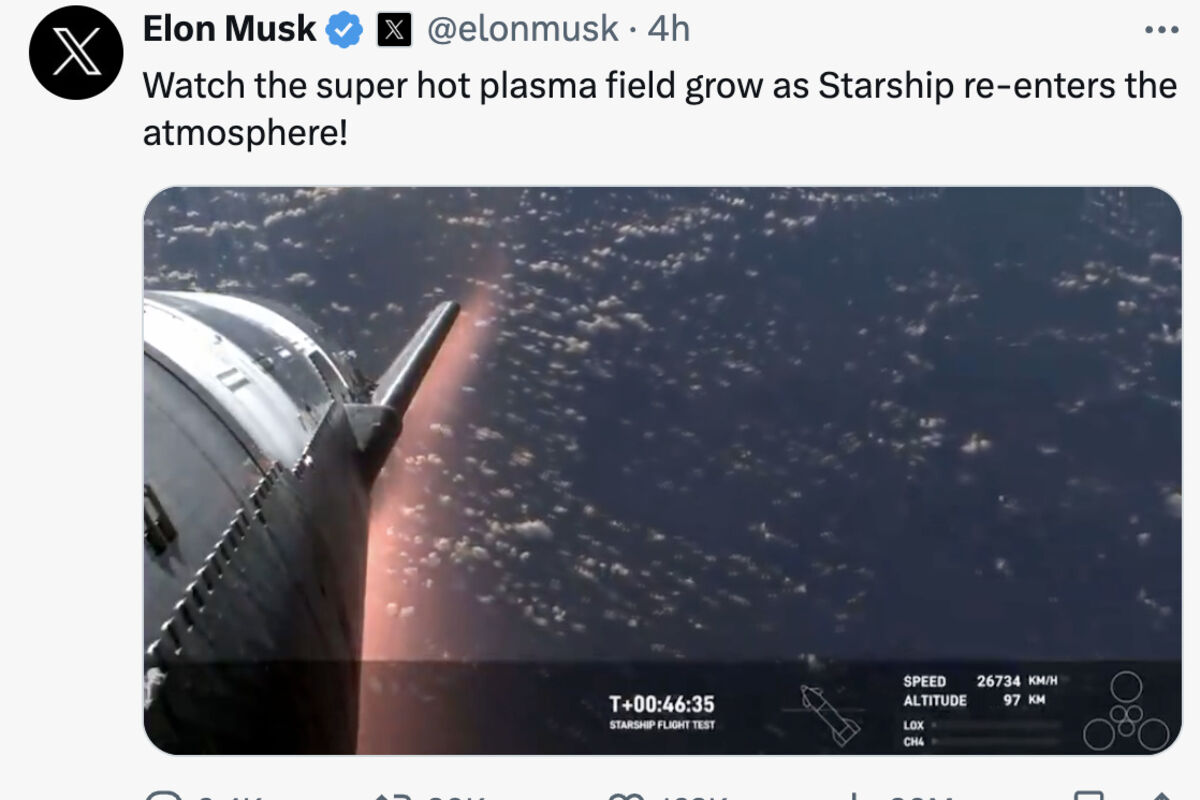Click the LOX propellant level bar
This screenshot has width=1200, height=800.
(995, 725)
